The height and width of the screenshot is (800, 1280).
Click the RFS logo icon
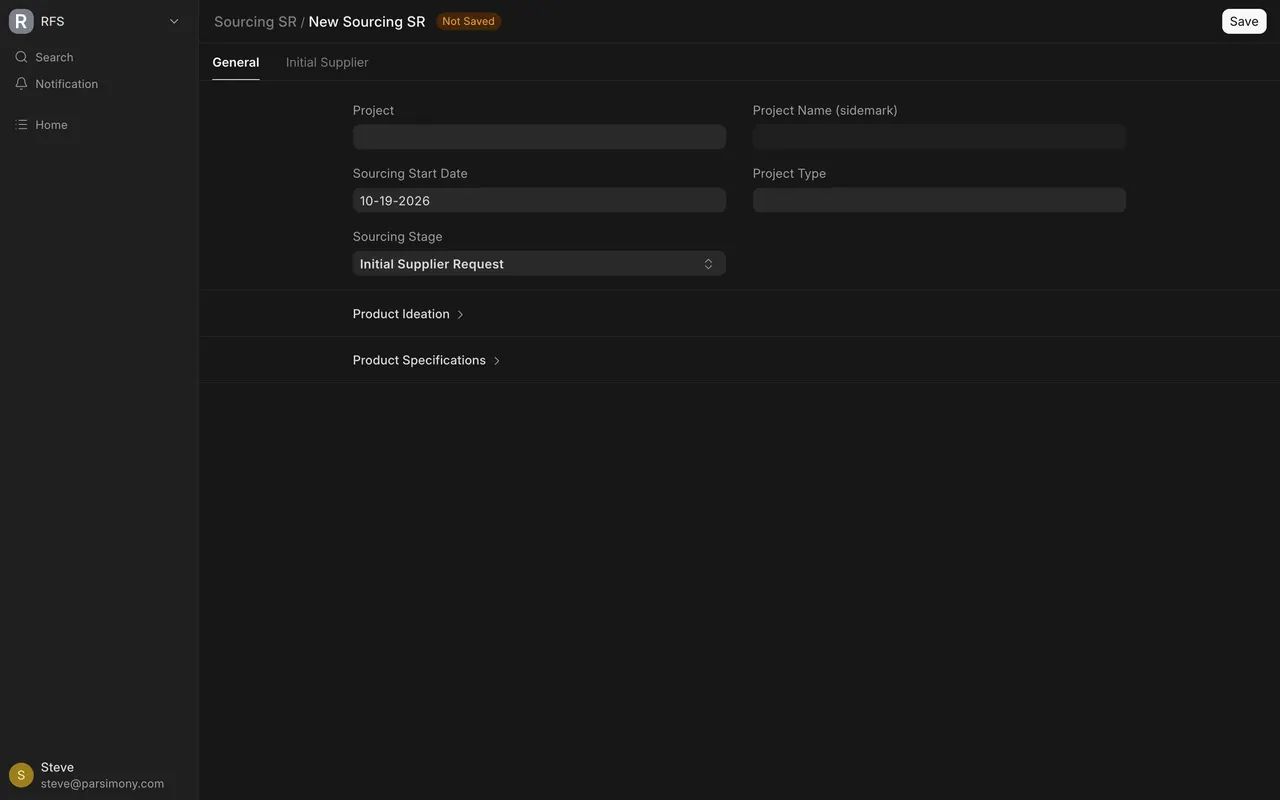[21, 21]
